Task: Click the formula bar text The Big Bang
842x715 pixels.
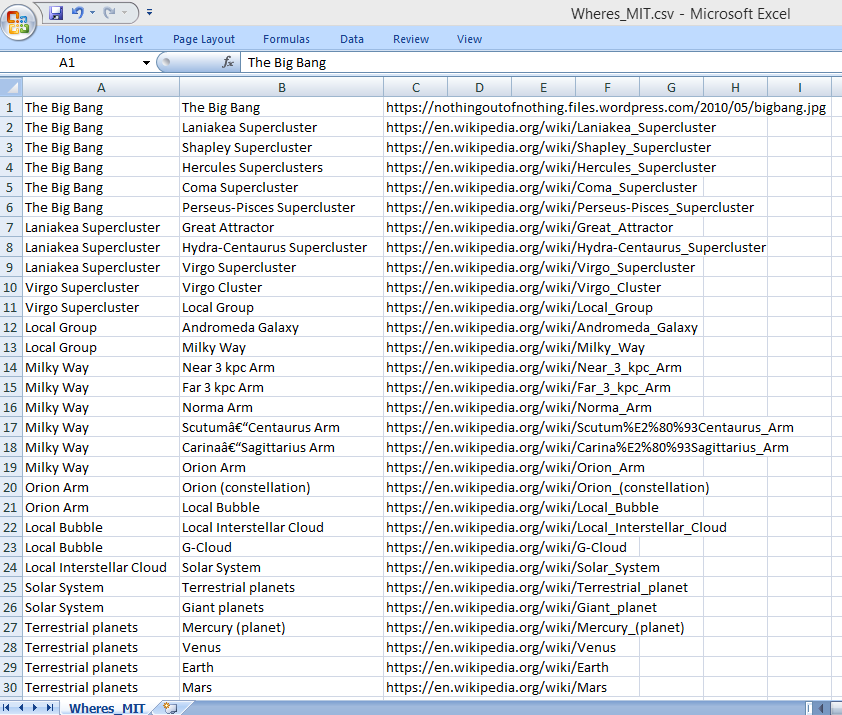Action: [x=287, y=63]
